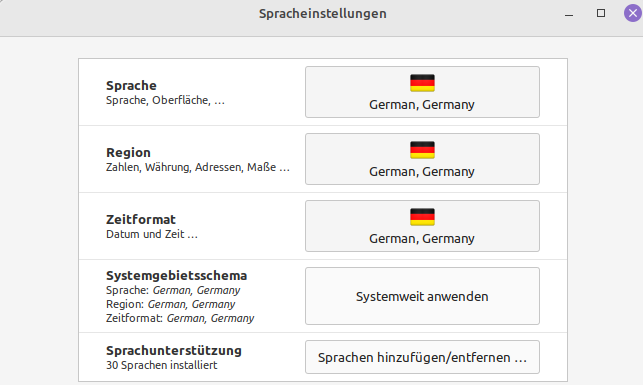Select the bold Zeitformat heading
Viewport: 643px width, 385px height.
141,219
